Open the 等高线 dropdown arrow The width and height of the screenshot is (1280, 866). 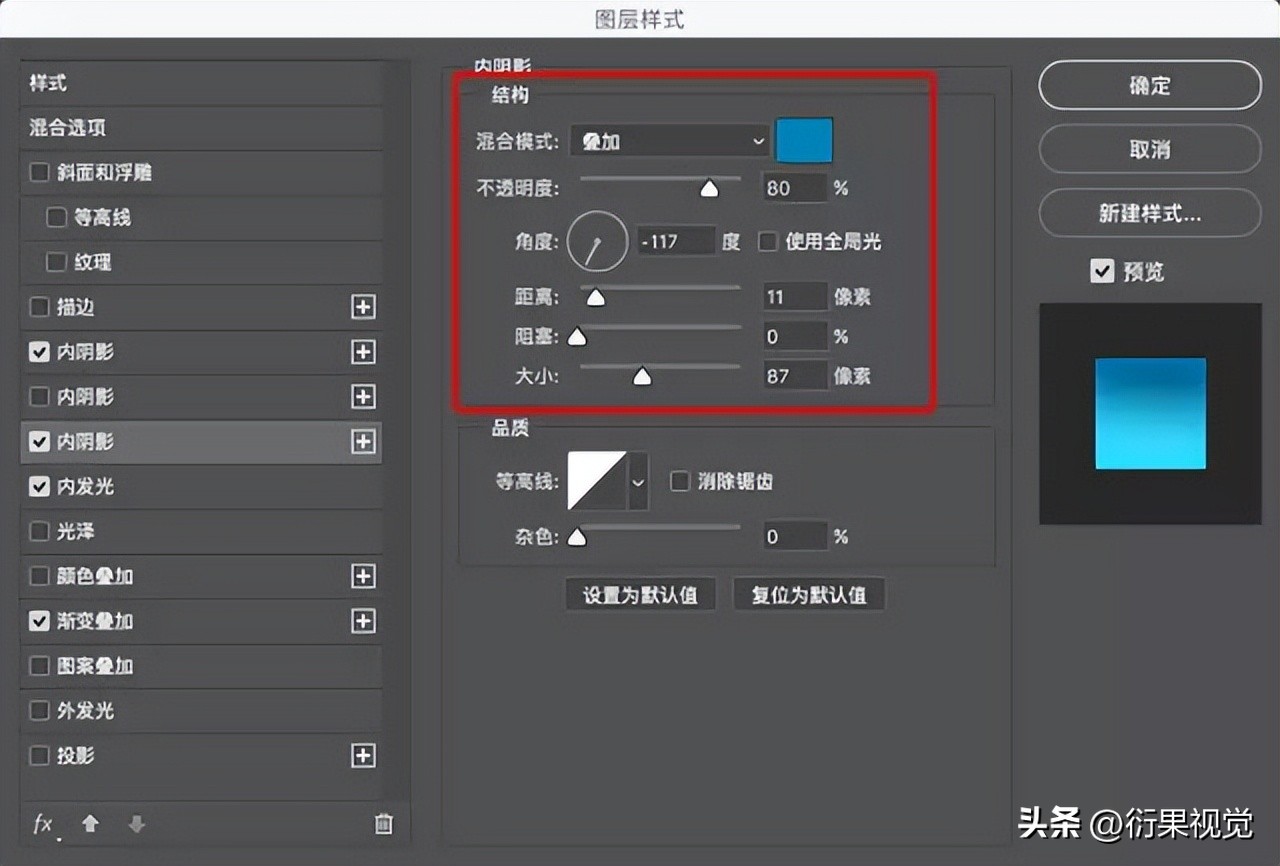[x=637, y=481]
